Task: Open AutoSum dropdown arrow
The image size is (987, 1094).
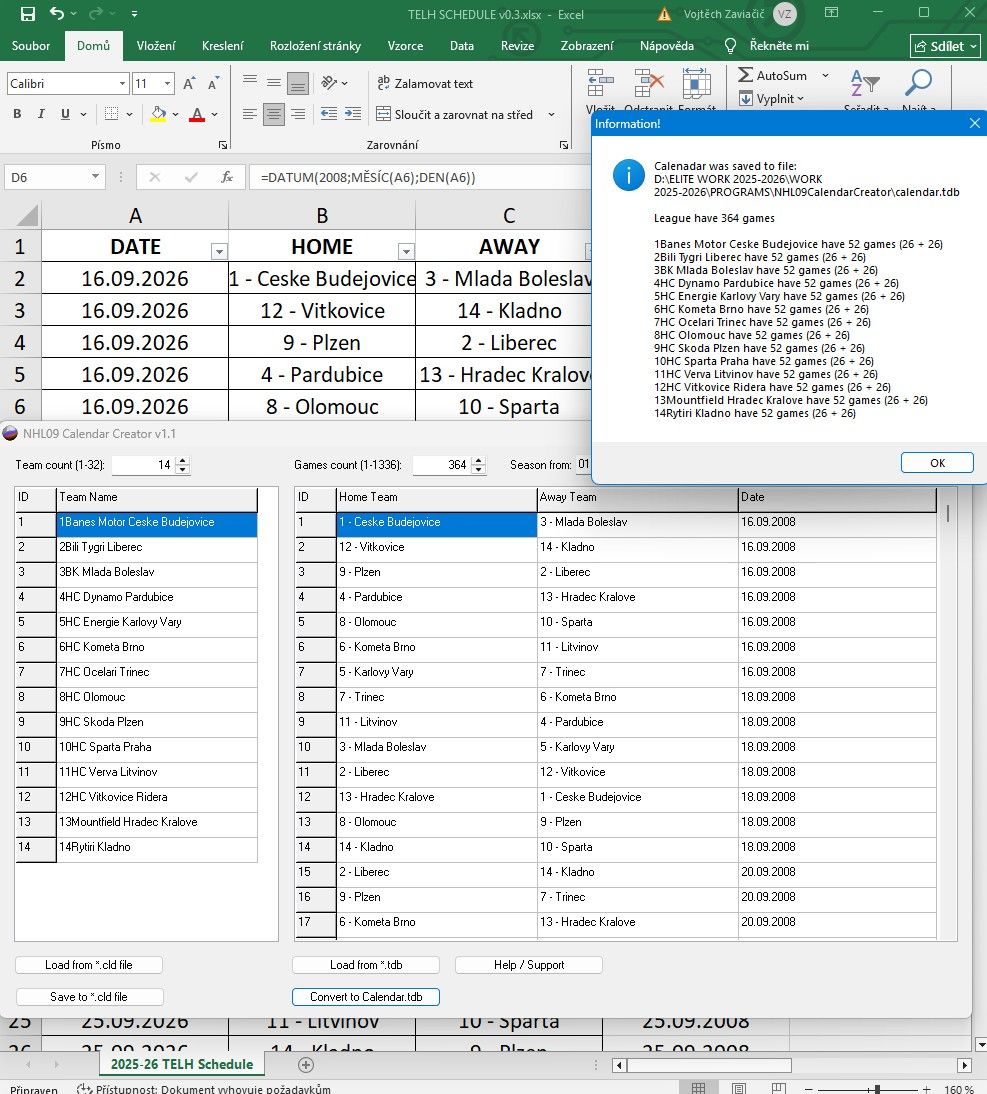Action: click(x=825, y=75)
